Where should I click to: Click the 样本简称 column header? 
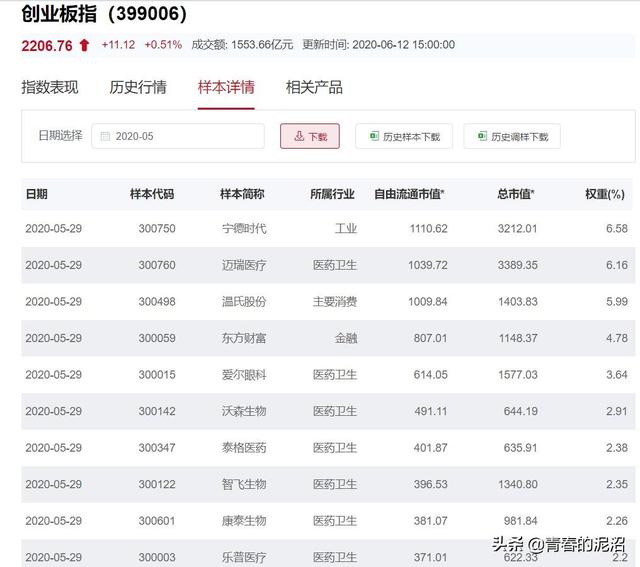coord(242,194)
